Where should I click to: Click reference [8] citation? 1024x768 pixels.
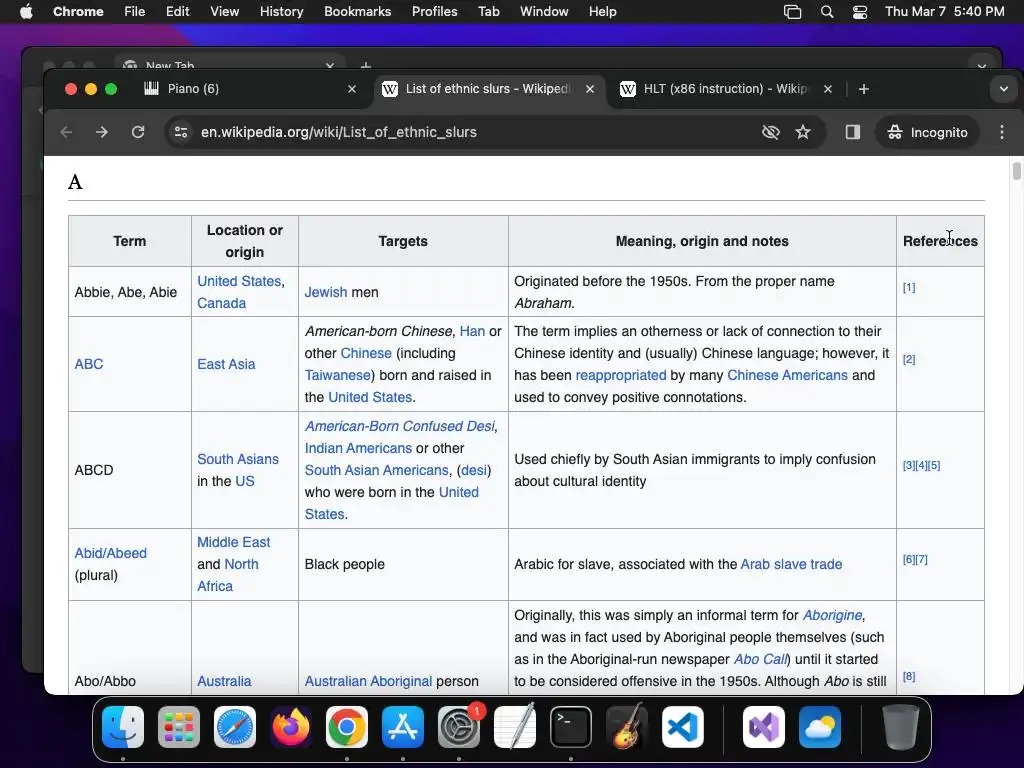point(909,676)
